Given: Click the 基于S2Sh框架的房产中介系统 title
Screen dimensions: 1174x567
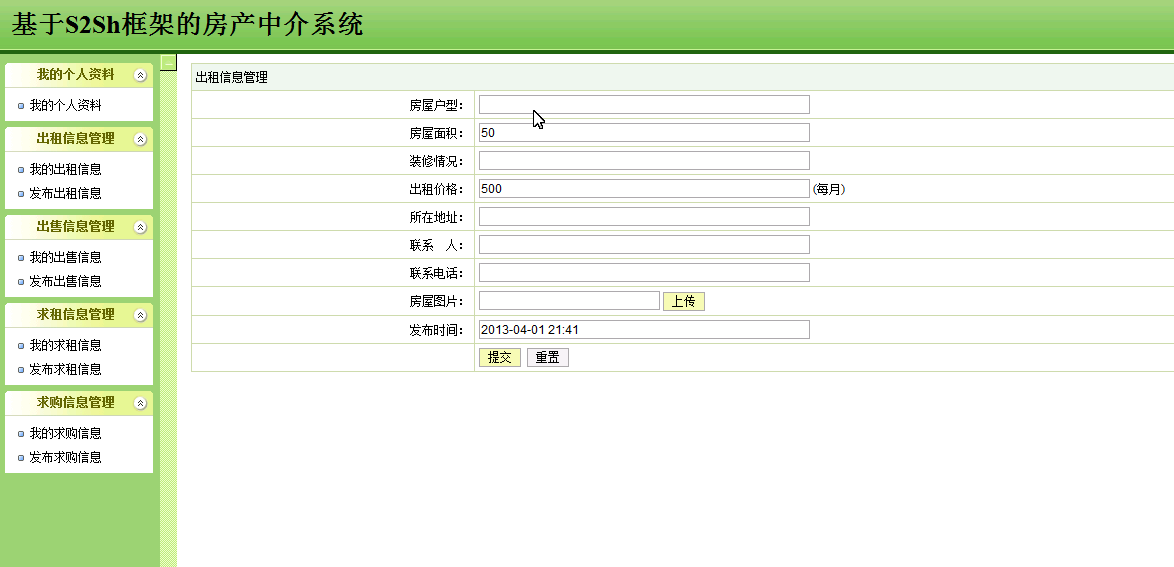Looking at the screenshot, I should click(187, 25).
